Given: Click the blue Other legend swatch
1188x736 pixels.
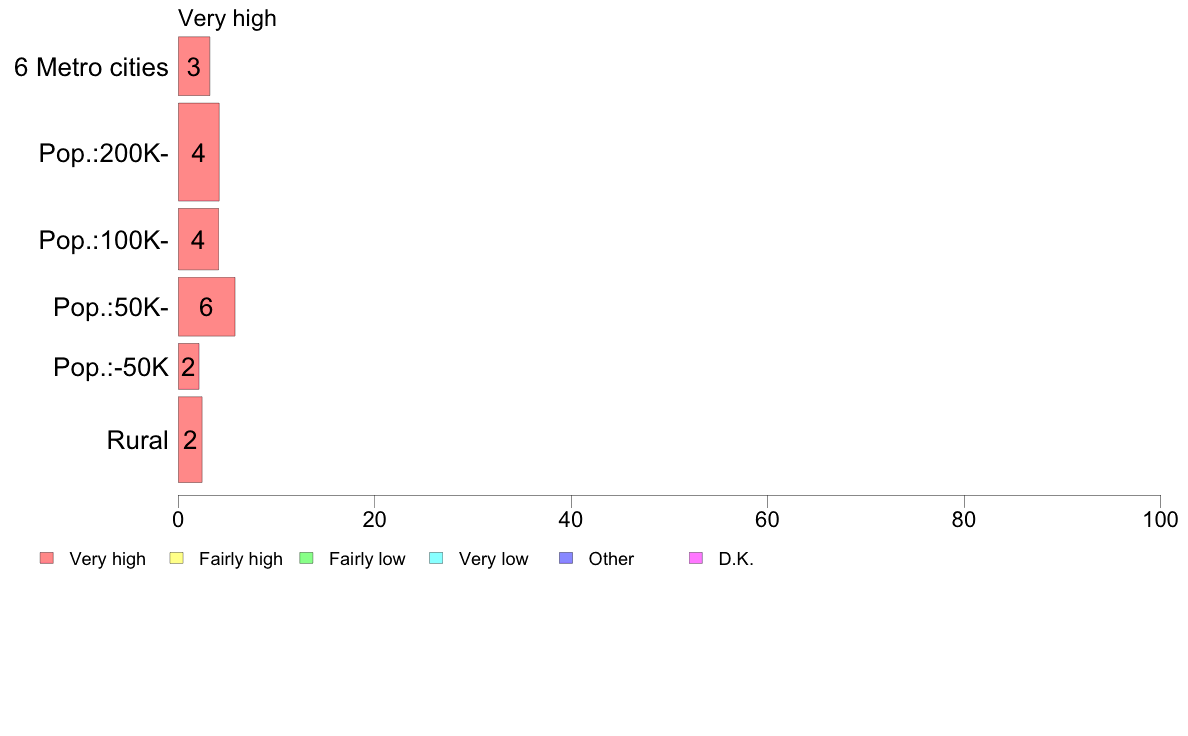Looking at the screenshot, I should [566, 559].
